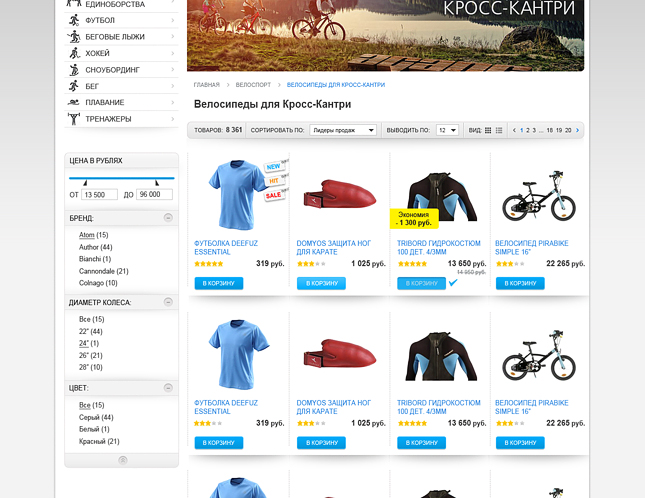Open second-row Tribord wetsuit thumbnail
The image size is (645, 498).
click(441, 356)
